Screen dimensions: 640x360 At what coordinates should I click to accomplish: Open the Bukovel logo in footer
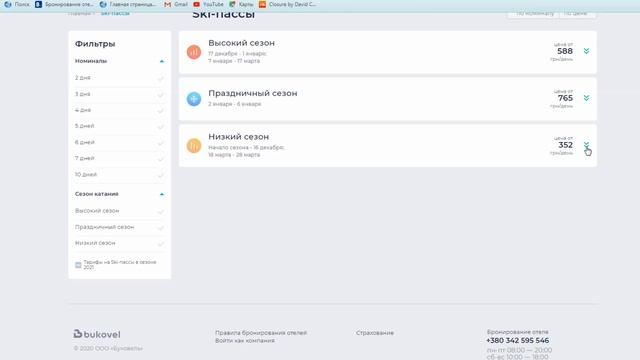coord(97,334)
